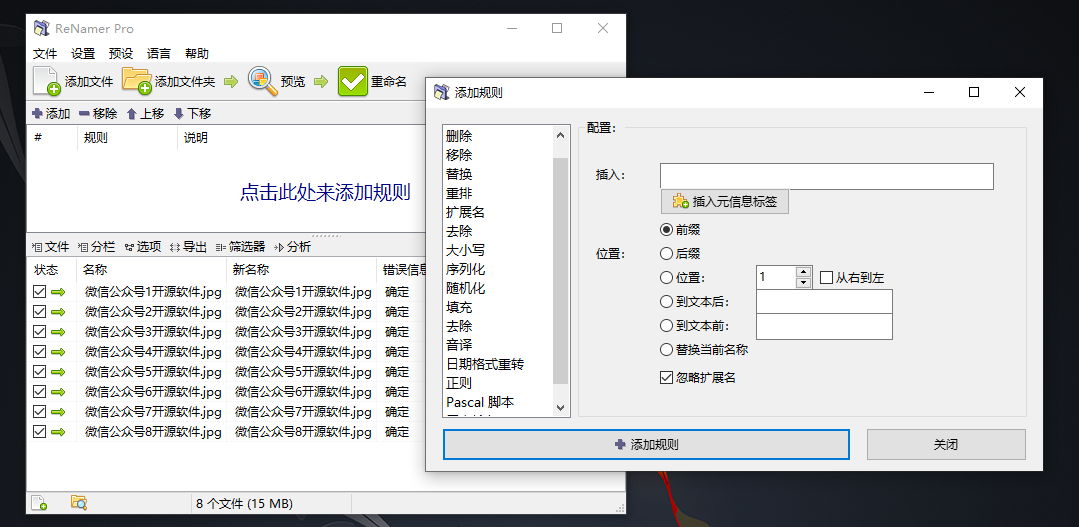Click status bar folder search icon

pyautogui.click(x=78, y=503)
